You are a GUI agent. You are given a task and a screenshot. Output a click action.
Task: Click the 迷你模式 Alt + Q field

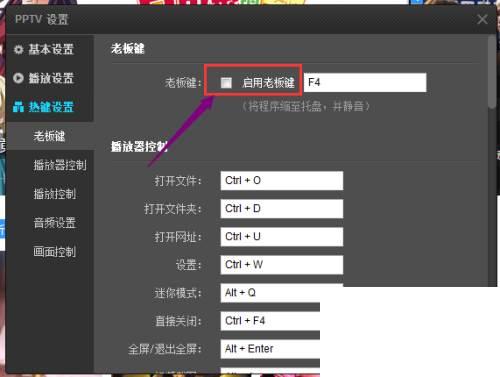pyautogui.click(x=270, y=293)
